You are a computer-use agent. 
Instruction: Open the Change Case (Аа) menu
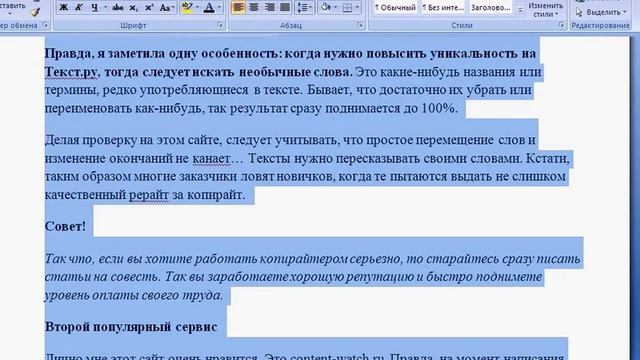[166, 7]
